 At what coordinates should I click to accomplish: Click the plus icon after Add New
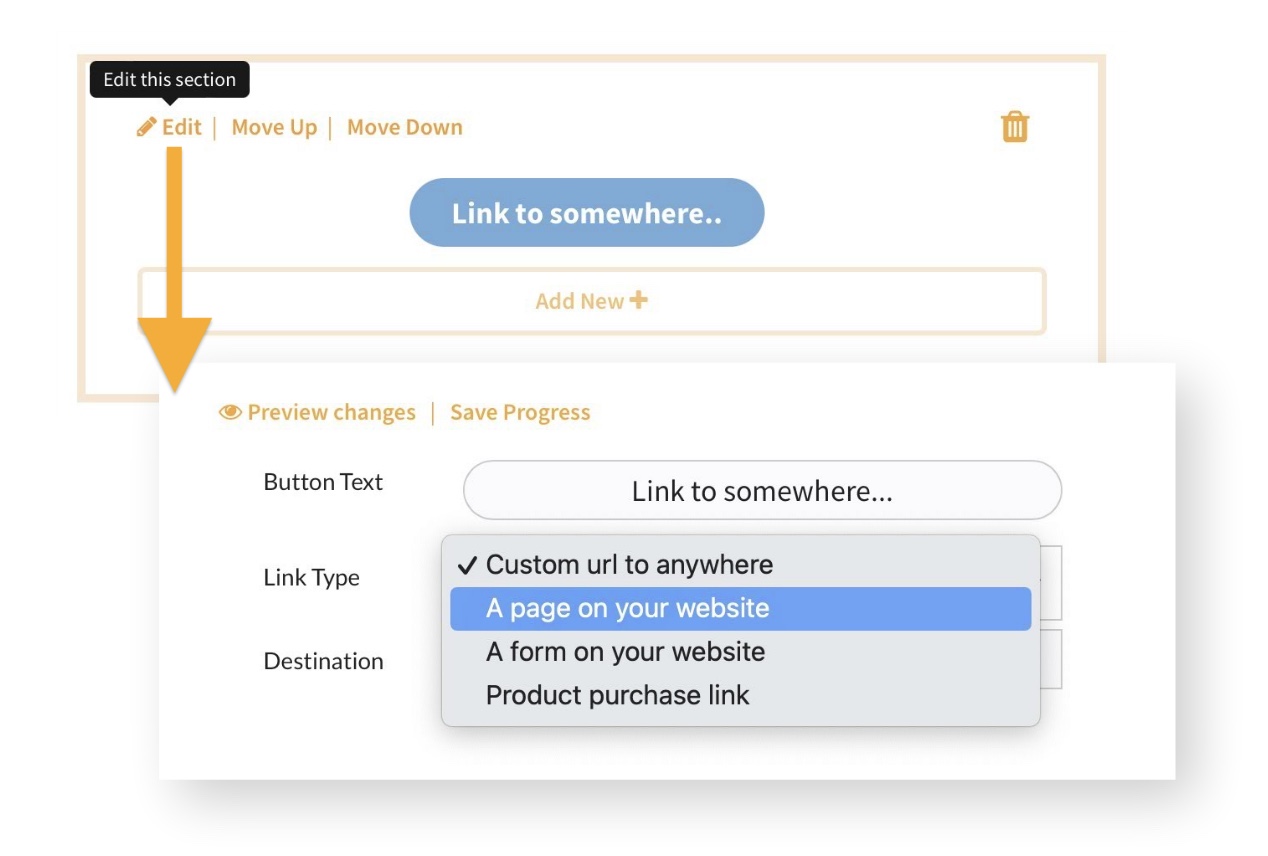click(638, 300)
